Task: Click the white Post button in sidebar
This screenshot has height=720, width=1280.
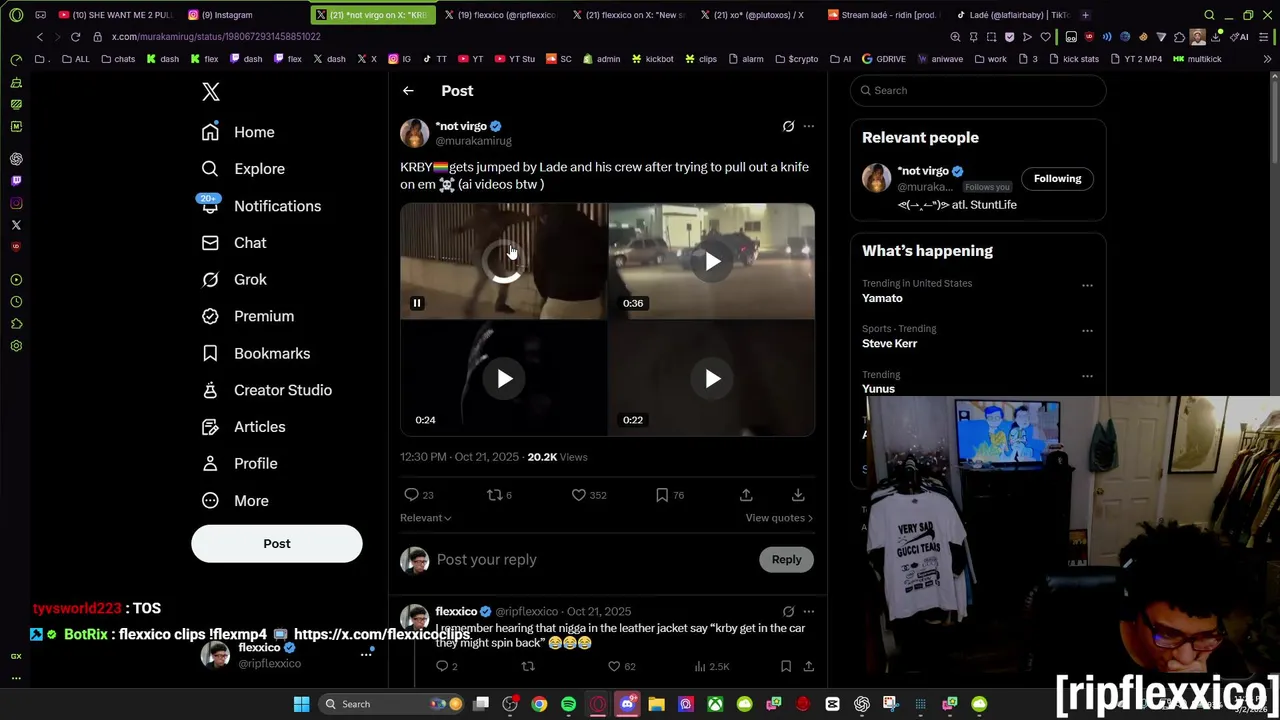Action: [277, 544]
